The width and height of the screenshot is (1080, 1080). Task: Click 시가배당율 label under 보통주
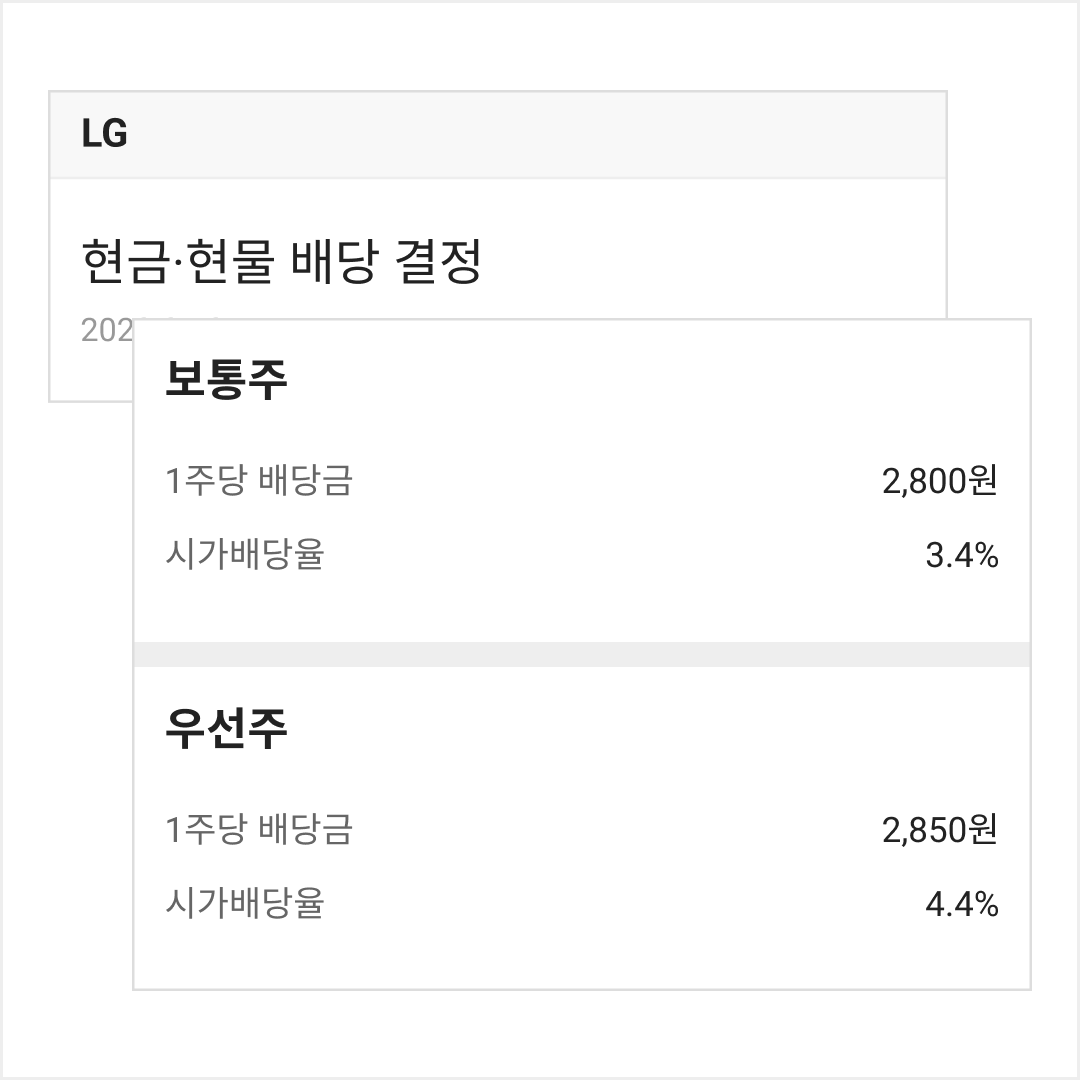[245, 554]
